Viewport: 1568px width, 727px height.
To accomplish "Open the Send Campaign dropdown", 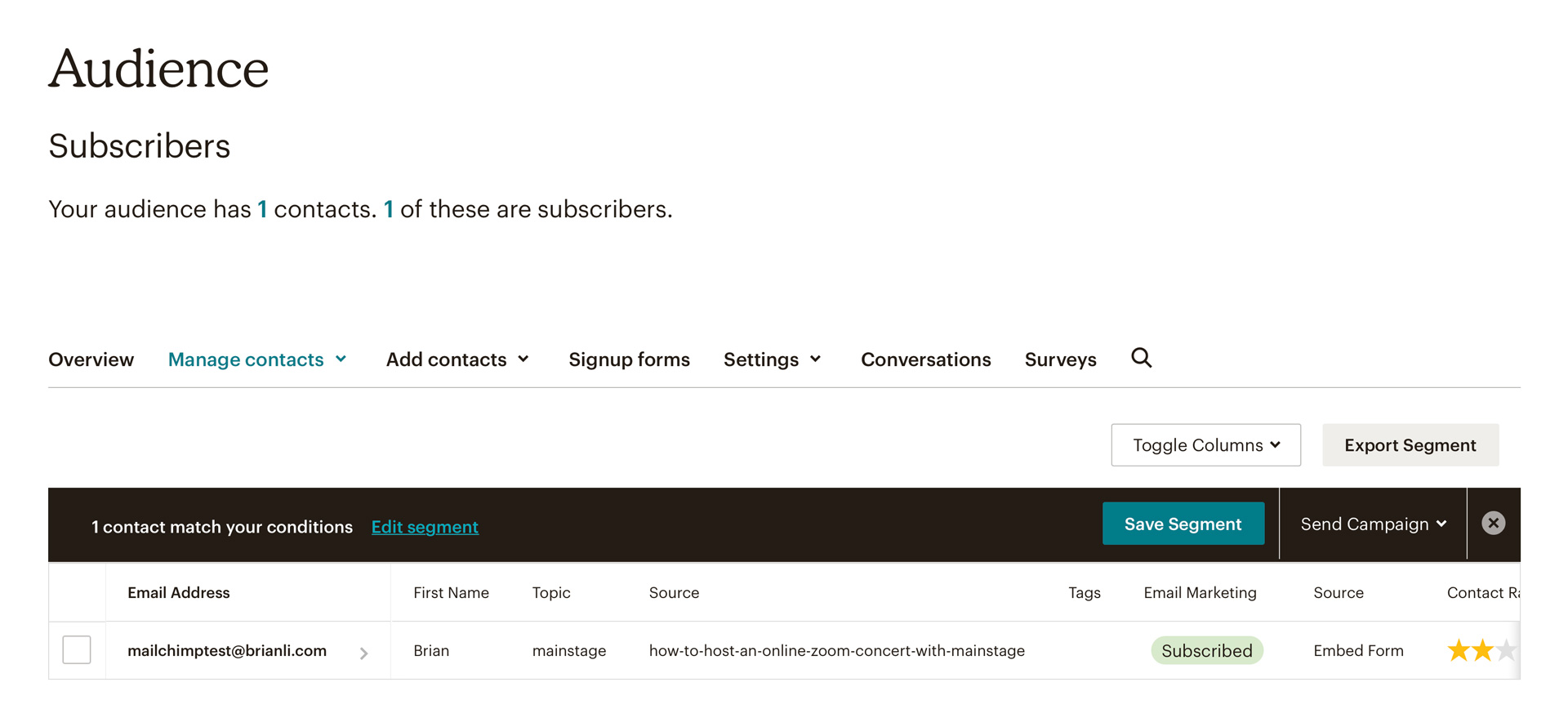I will (1373, 524).
